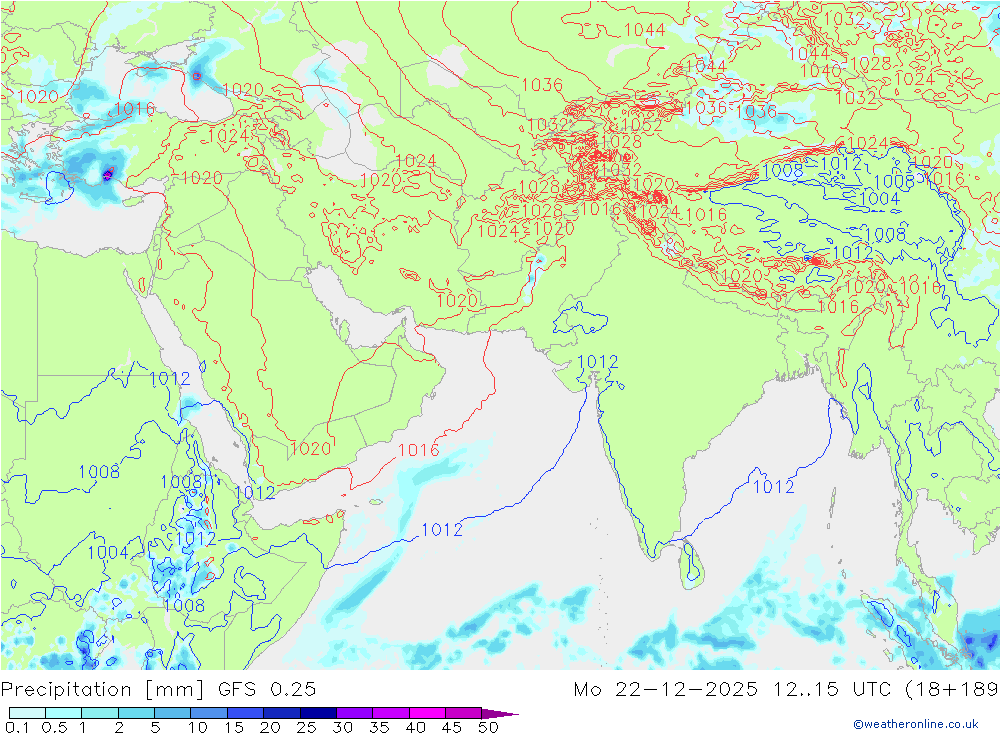This screenshot has width=1000, height=733.
Task: Click the 'Precipitation [mm] GFS 0.25' title
Action: pos(158,690)
